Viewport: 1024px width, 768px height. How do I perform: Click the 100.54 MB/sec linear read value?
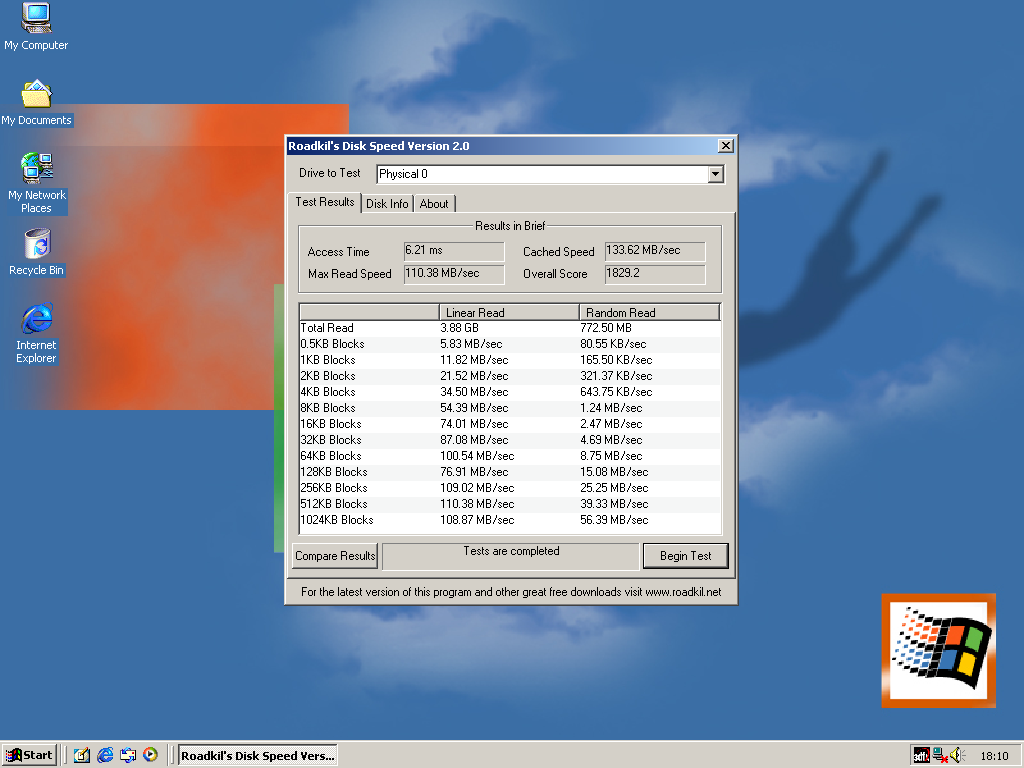pos(477,456)
